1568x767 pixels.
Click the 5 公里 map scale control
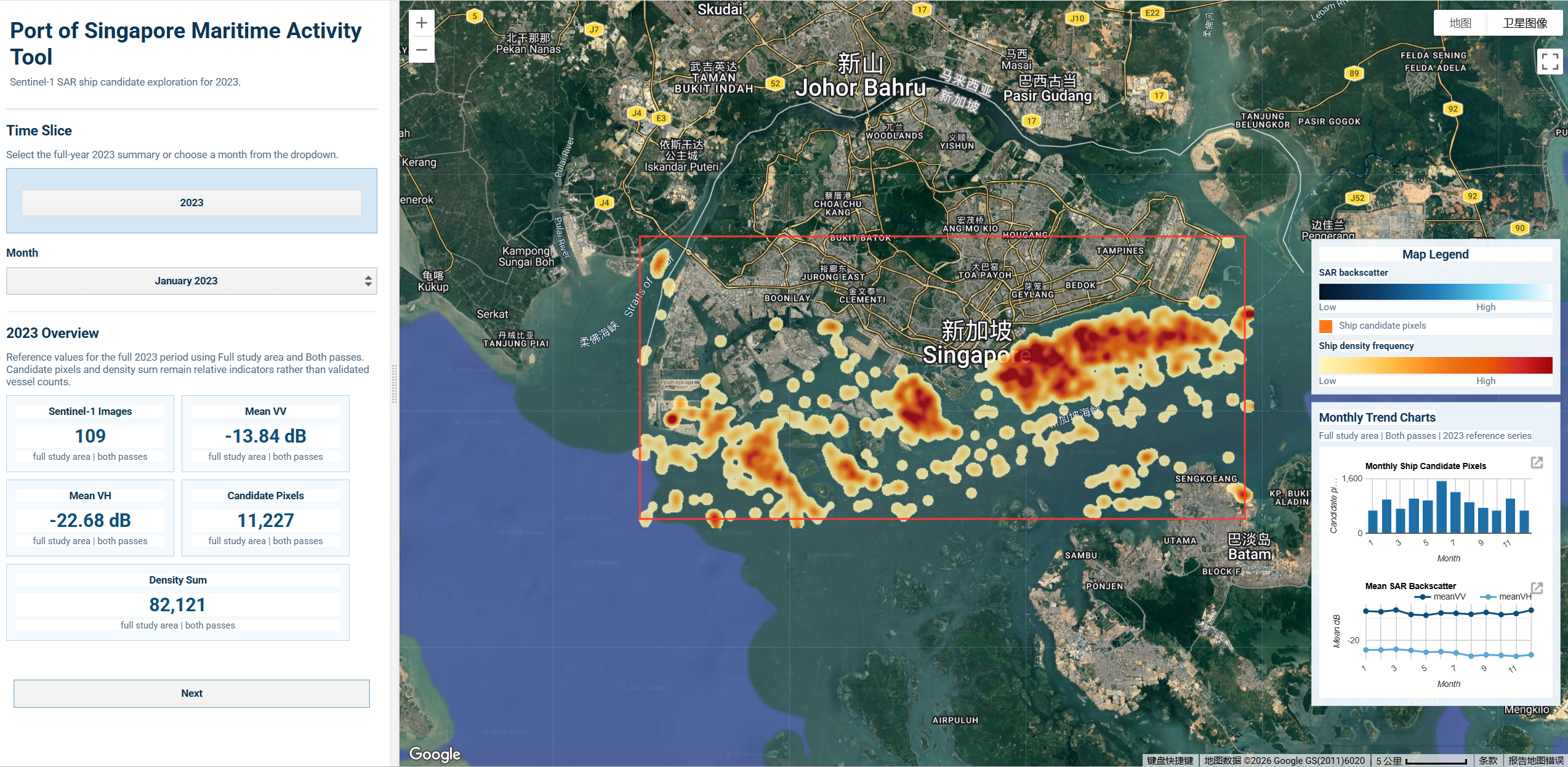tap(1421, 761)
